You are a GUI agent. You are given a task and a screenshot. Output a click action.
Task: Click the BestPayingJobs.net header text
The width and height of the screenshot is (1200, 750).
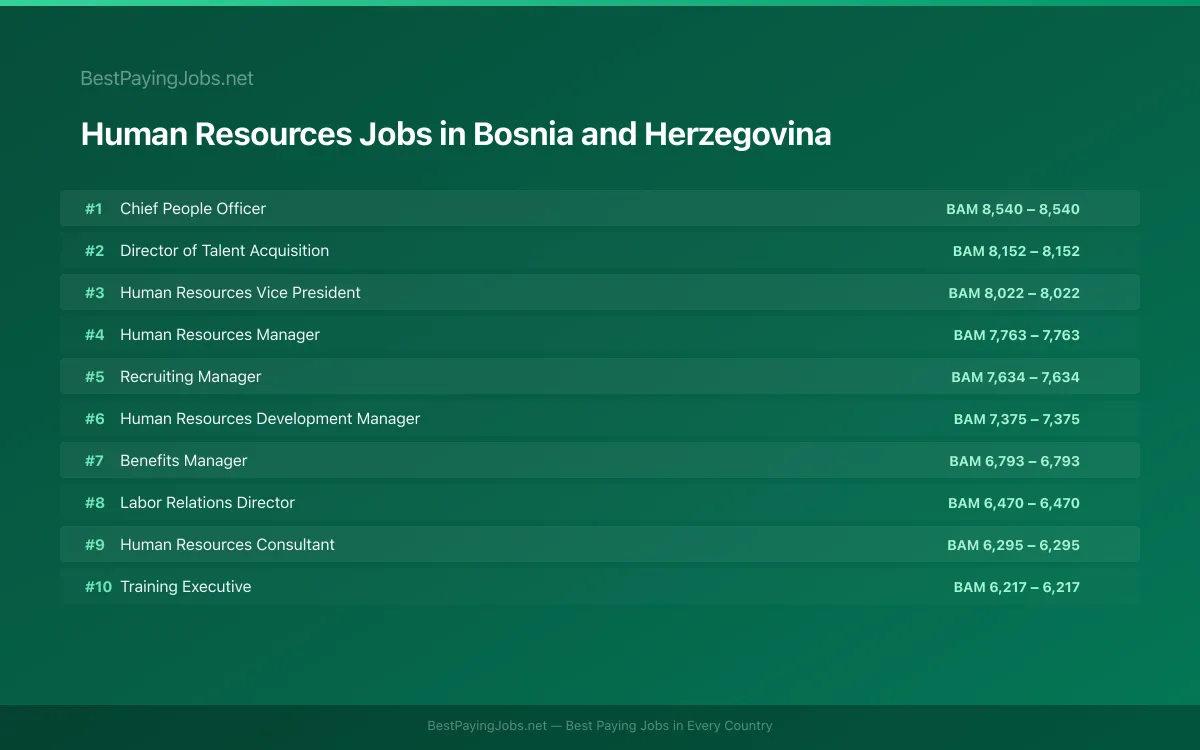pyautogui.click(x=167, y=78)
